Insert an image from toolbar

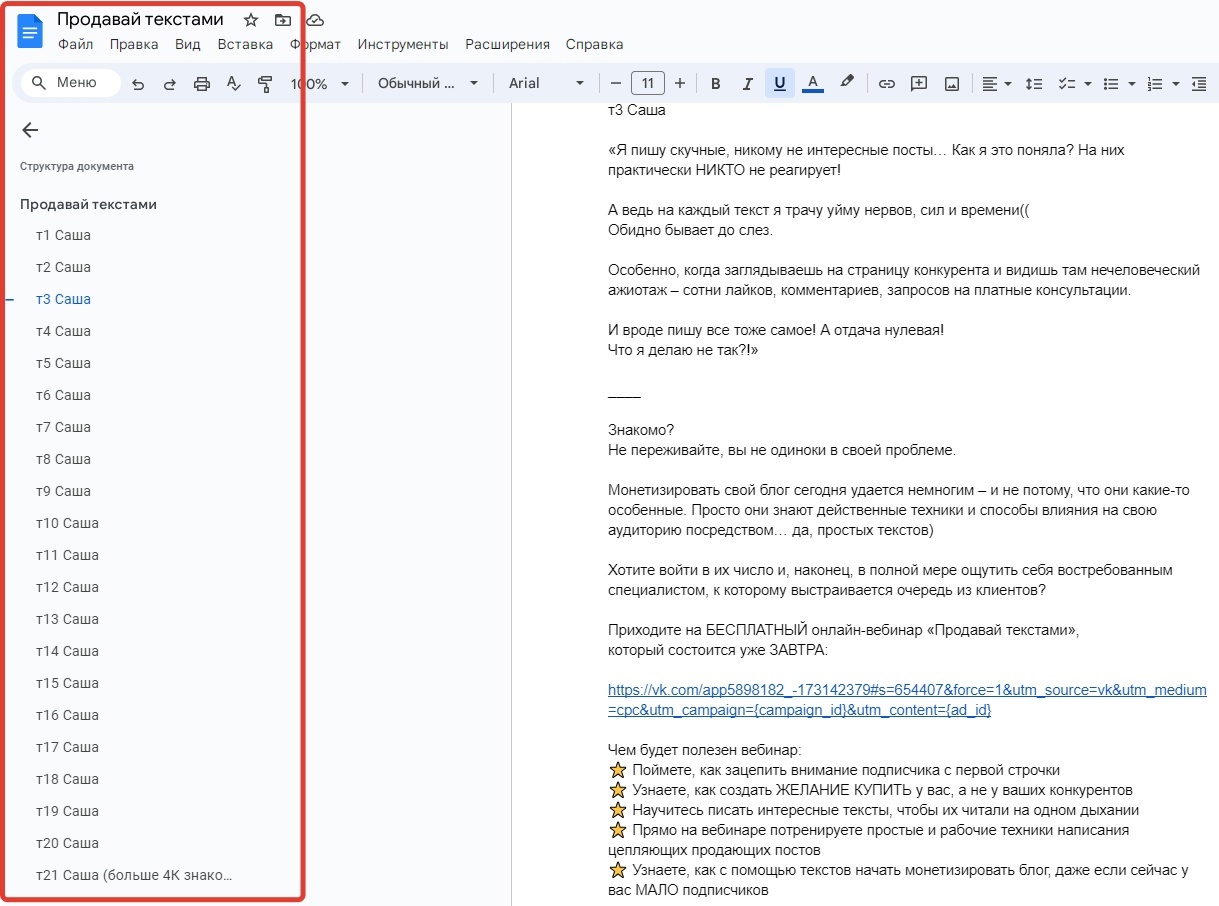click(x=952, y=84)
